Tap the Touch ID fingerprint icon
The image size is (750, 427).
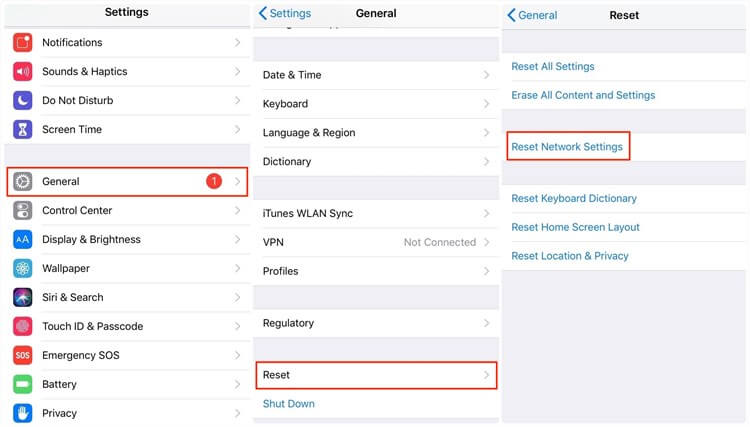click(x=23, y=327)
